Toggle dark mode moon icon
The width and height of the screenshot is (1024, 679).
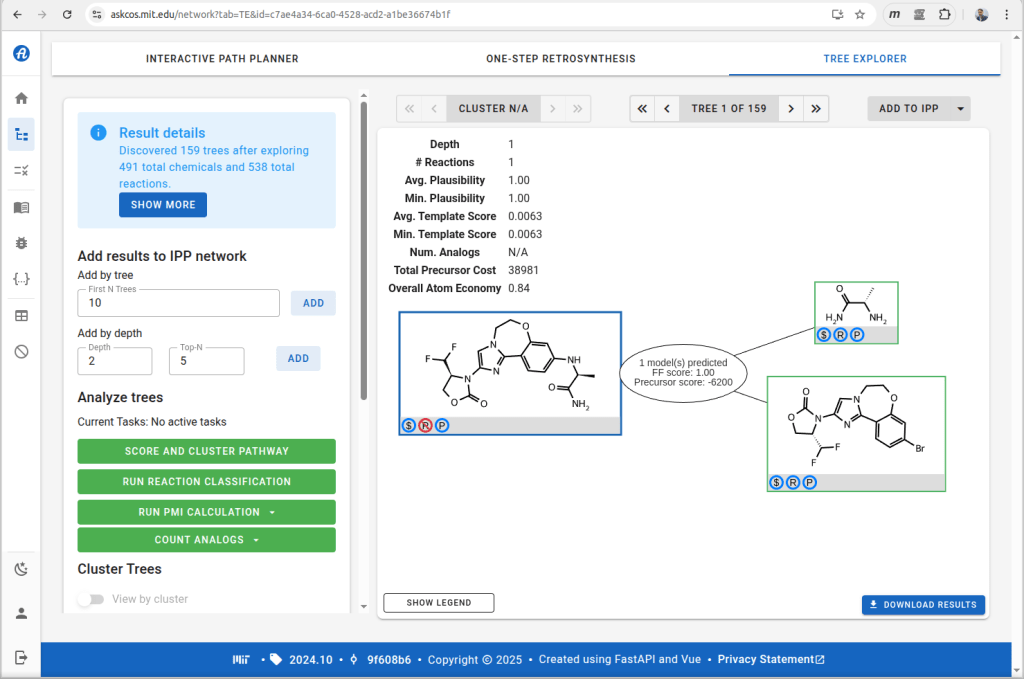(x=21, y=569)
